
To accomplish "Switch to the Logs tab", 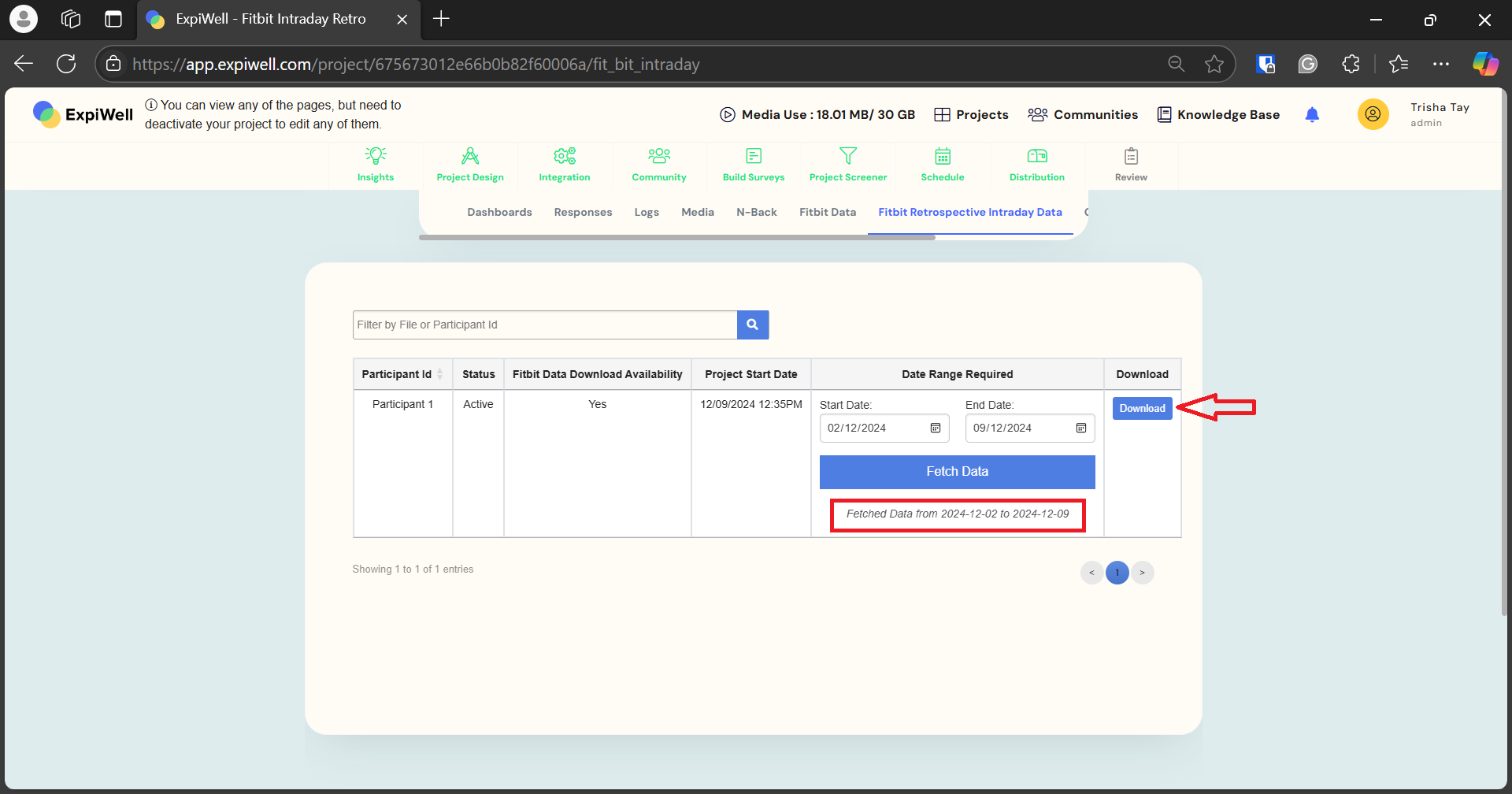I will pos(647,212).
